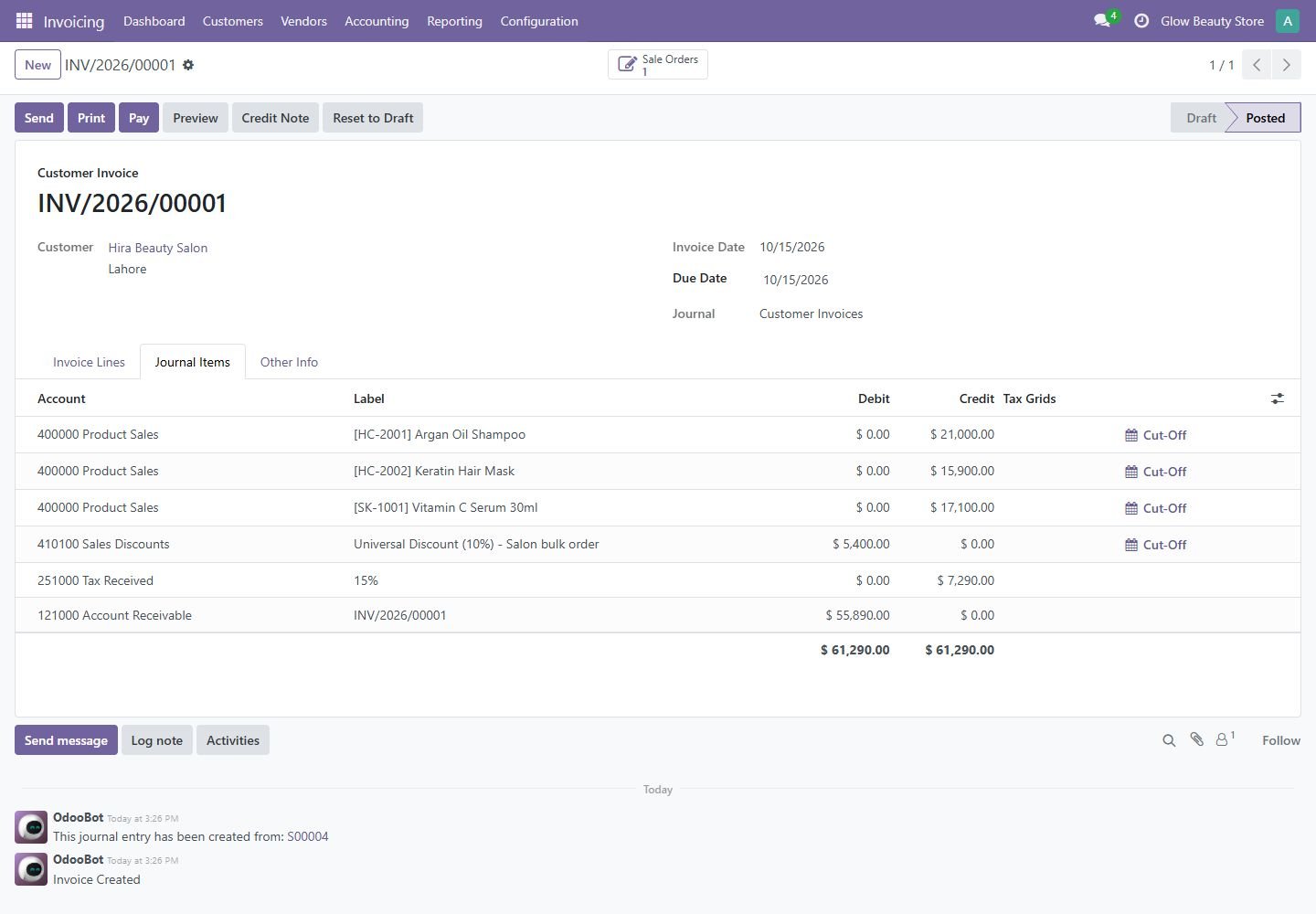Open the S00004 sale order link
This screenshot has height=914, width=1316.
pos(308,836)
